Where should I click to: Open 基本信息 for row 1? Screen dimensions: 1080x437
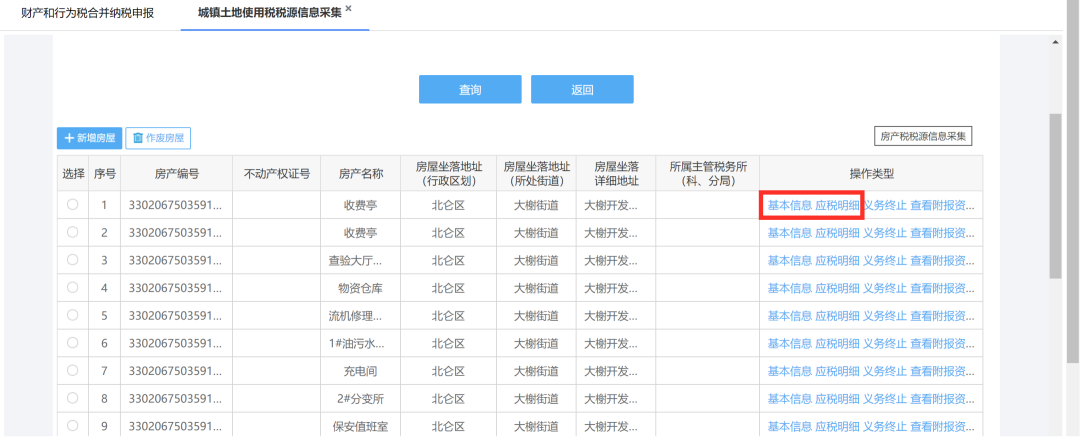[x=789, y=205]
